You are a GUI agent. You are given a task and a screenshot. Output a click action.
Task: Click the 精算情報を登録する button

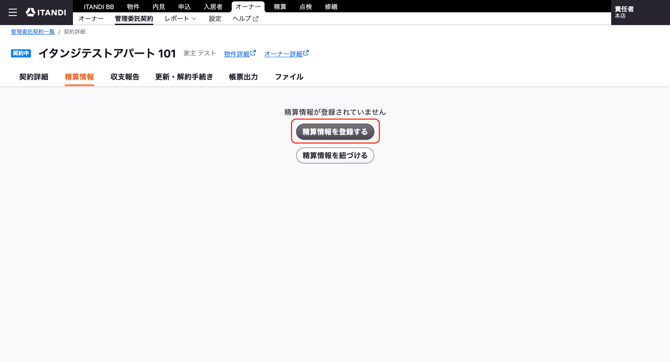pos(335,132)
